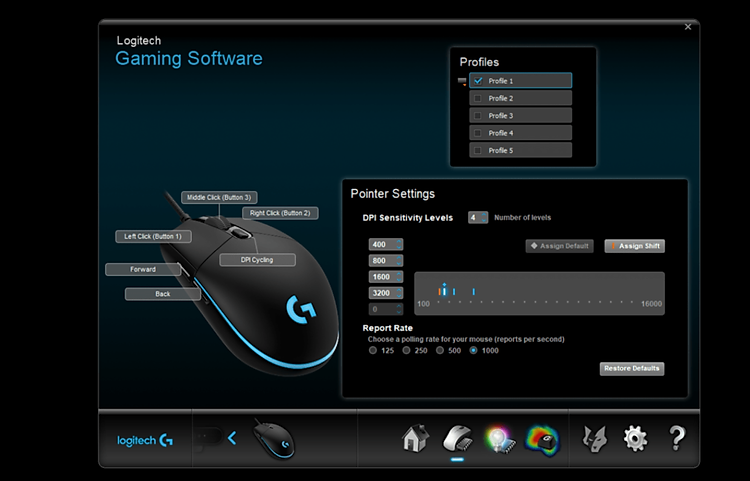This screenshot has height=481, width=750.
Task: Toggle the Profile 1 checkbox
Action: [x=478, y=81]
